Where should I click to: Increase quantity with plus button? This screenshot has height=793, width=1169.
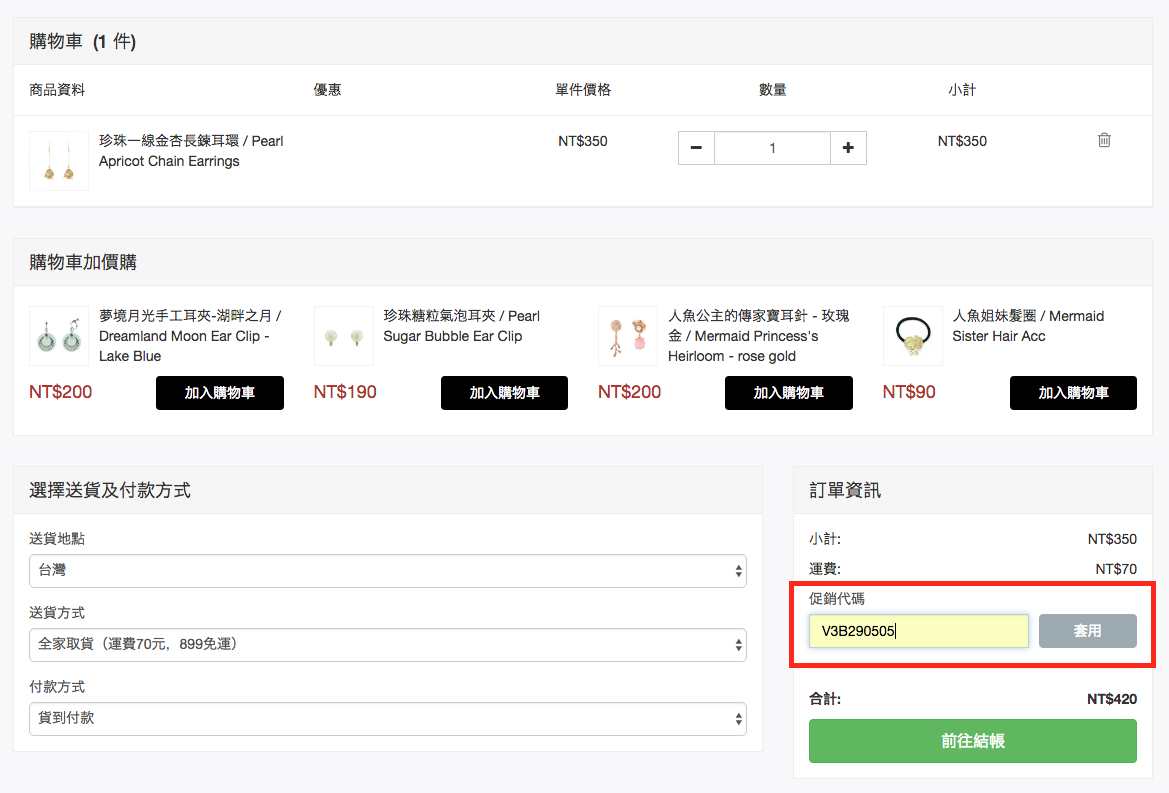pos(848,148)
